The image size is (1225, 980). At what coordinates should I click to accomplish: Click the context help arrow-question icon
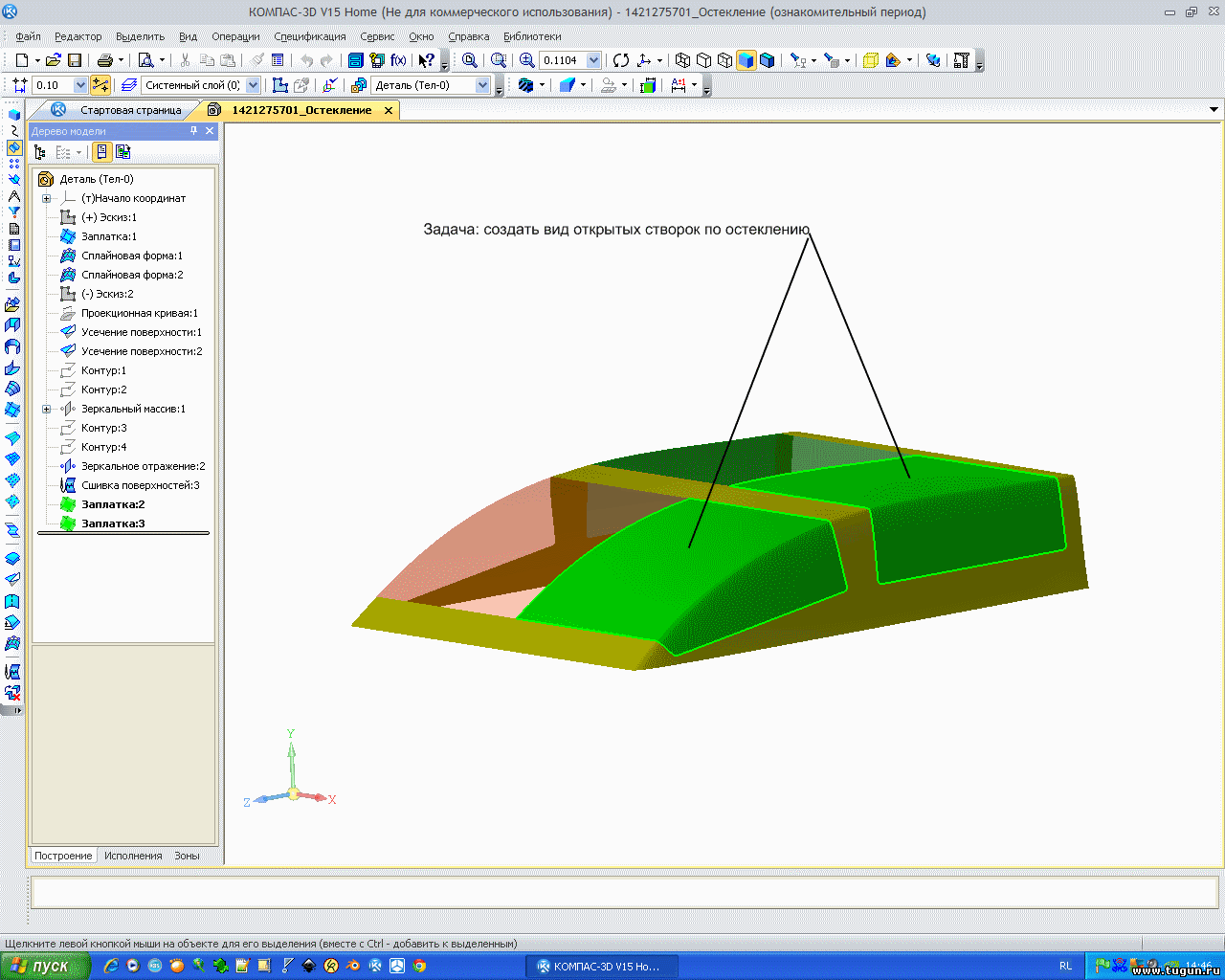[x=427, y=60]
